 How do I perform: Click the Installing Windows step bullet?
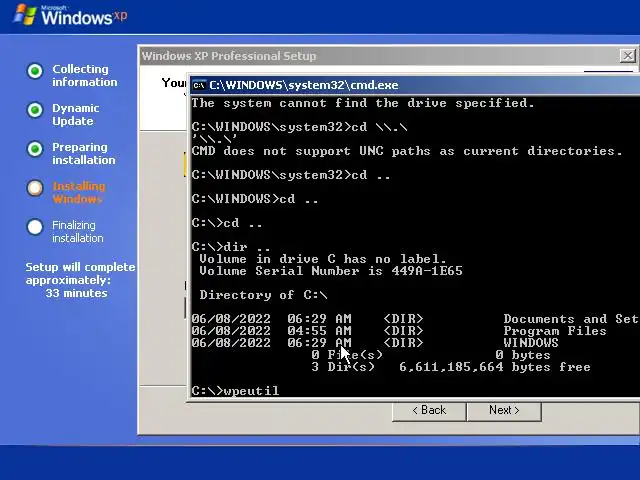coord(35,188)
